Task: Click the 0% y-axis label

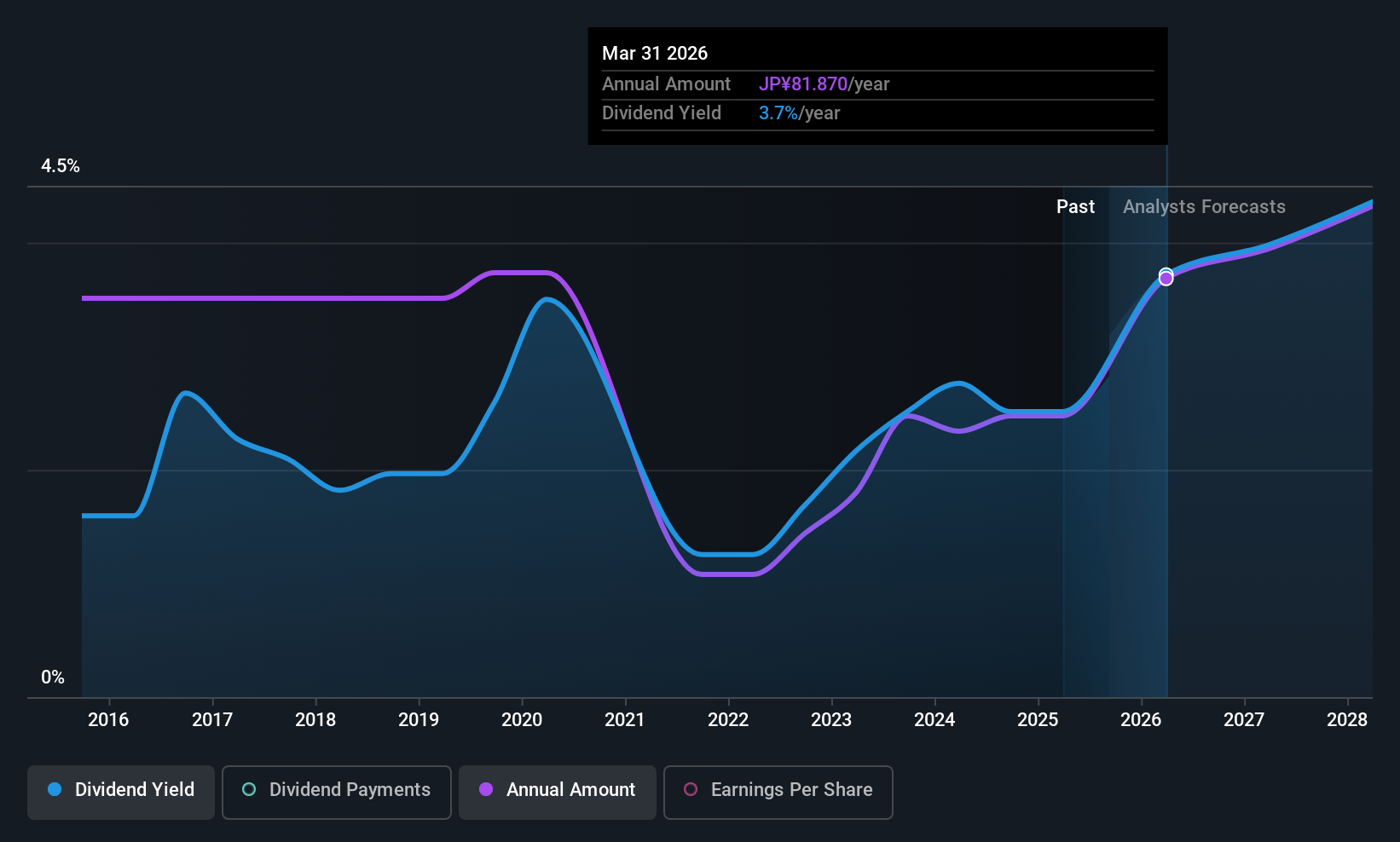Action: (53, 678)
